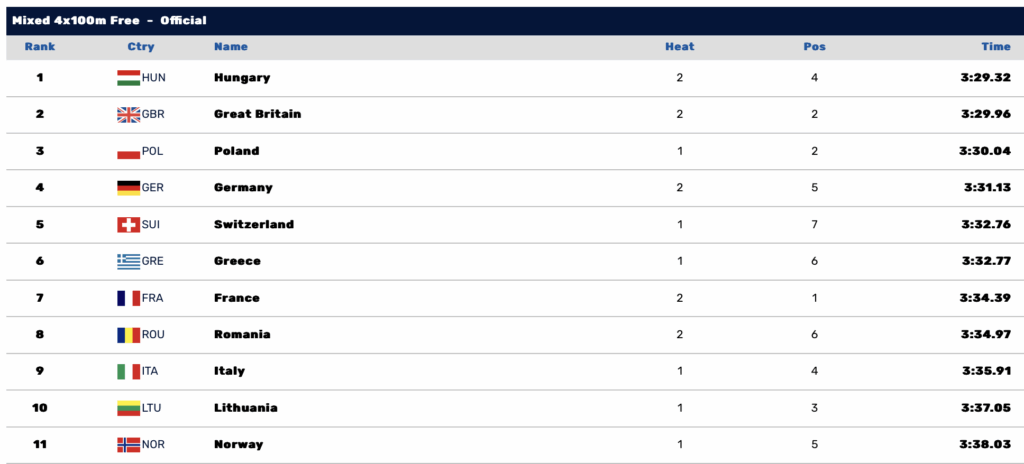The image size is (1024, 464).
Task: Click the Name column header
Action: [x=231, y=47]
